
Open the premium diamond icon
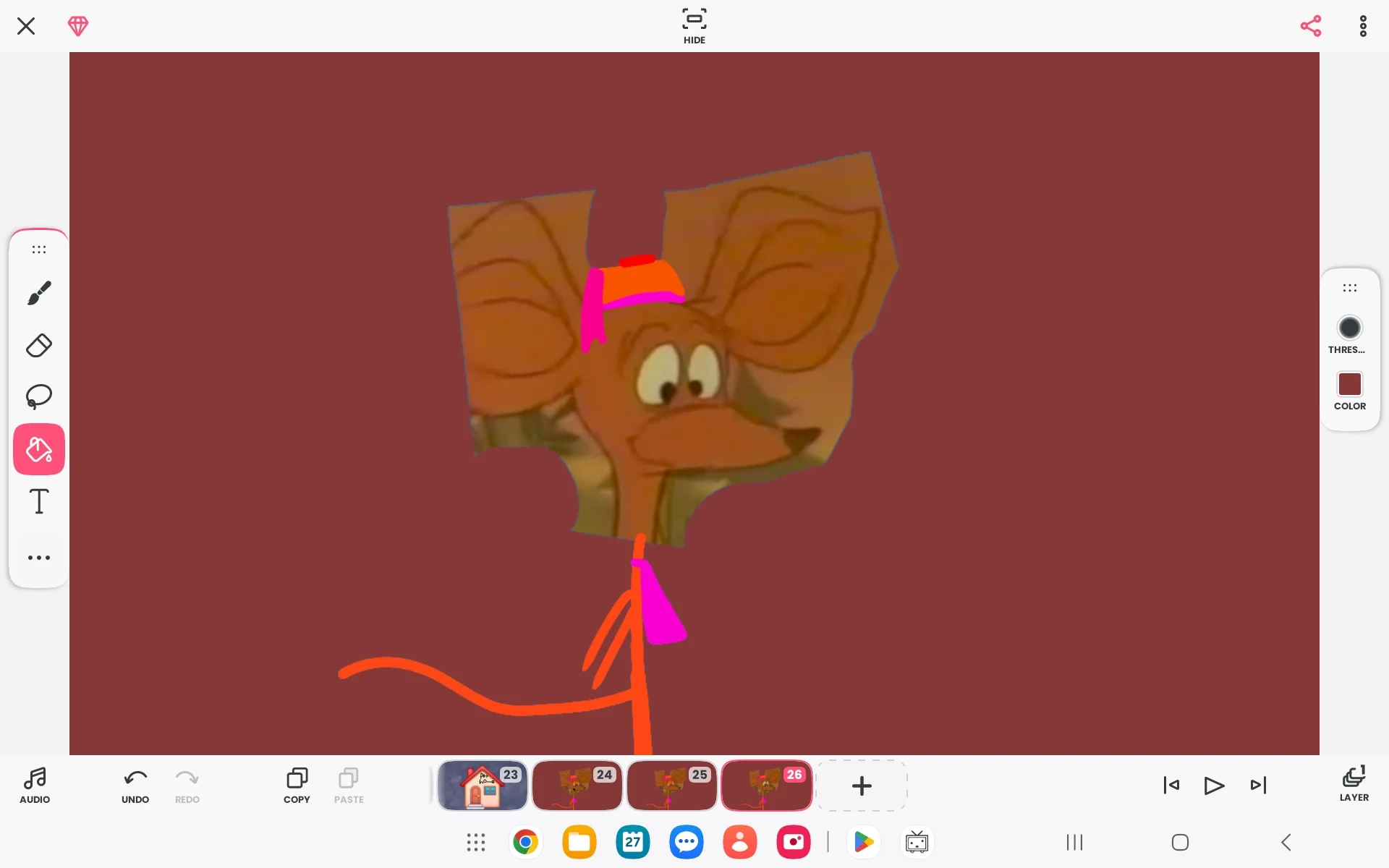tap(78, 26)
